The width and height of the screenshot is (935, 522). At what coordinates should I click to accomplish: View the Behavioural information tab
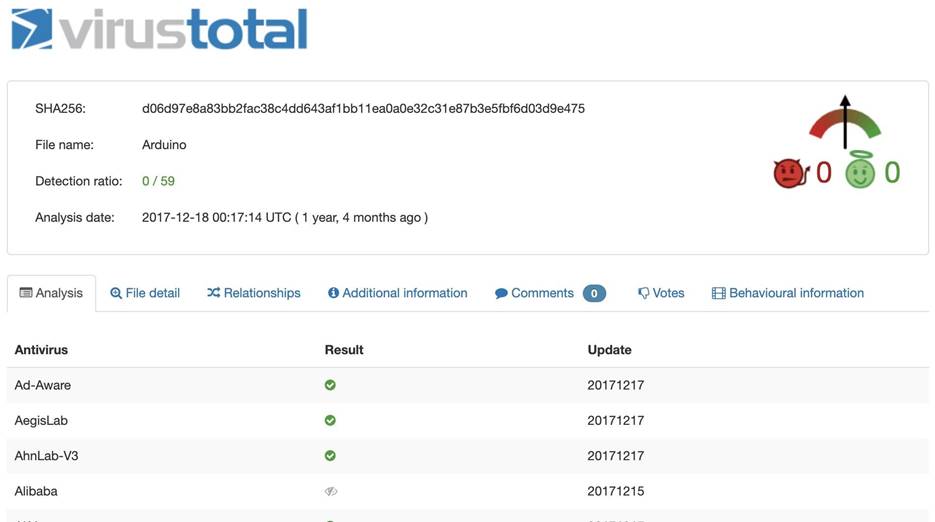click(x=787, y=293)
